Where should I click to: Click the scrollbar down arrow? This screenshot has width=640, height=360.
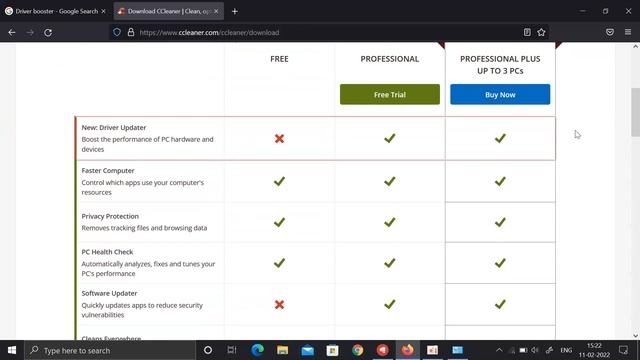[636, 336]
